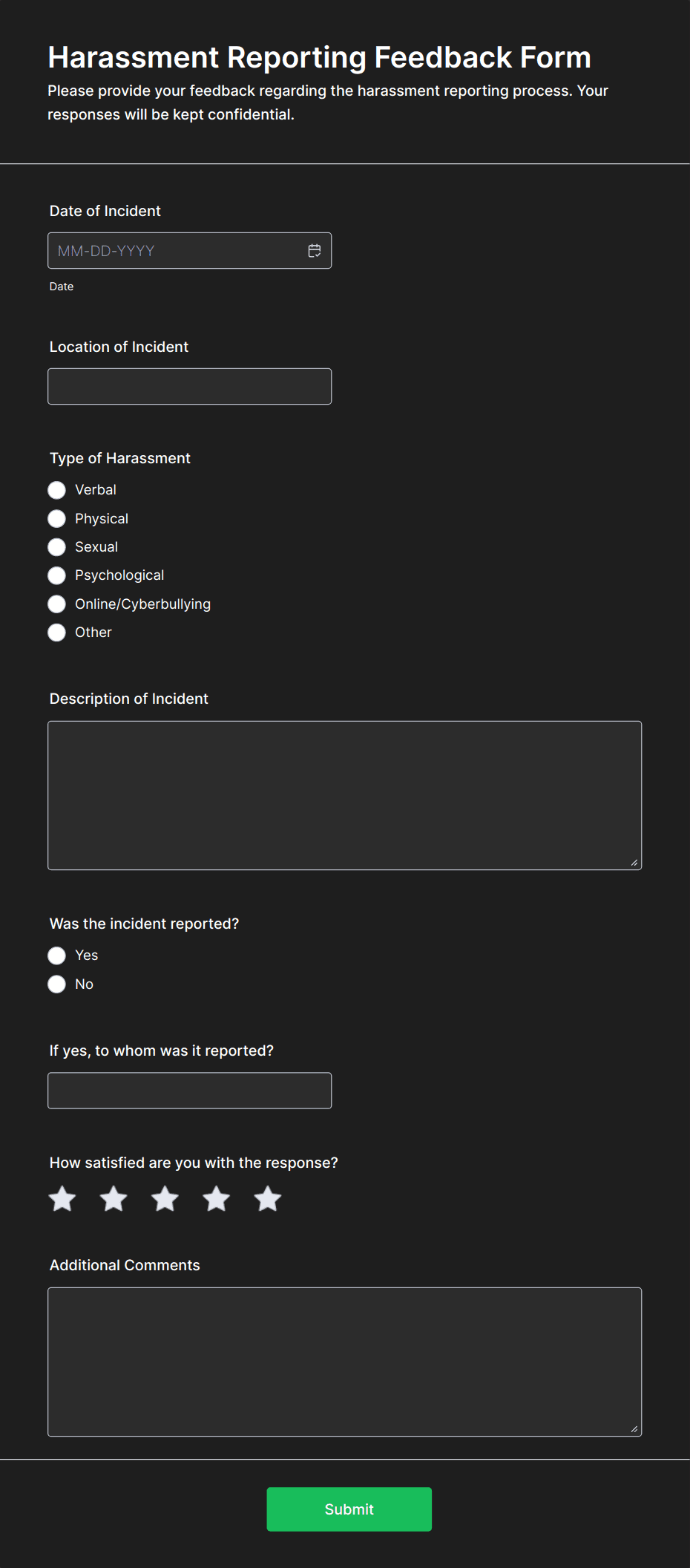This screenshot has width=690, height=1568.
Task: Give a five-star satisfaction rating
Action: click(268, 1199)
